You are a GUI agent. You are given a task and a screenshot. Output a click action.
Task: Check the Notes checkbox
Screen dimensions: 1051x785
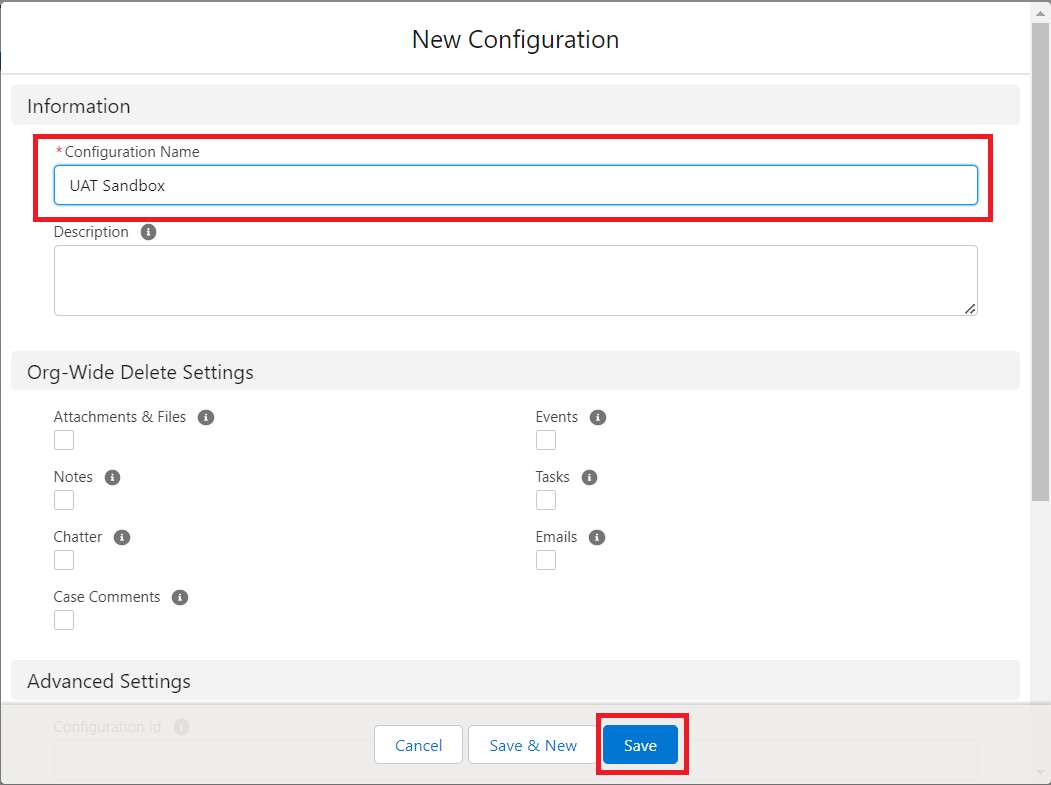coord(63,500)
